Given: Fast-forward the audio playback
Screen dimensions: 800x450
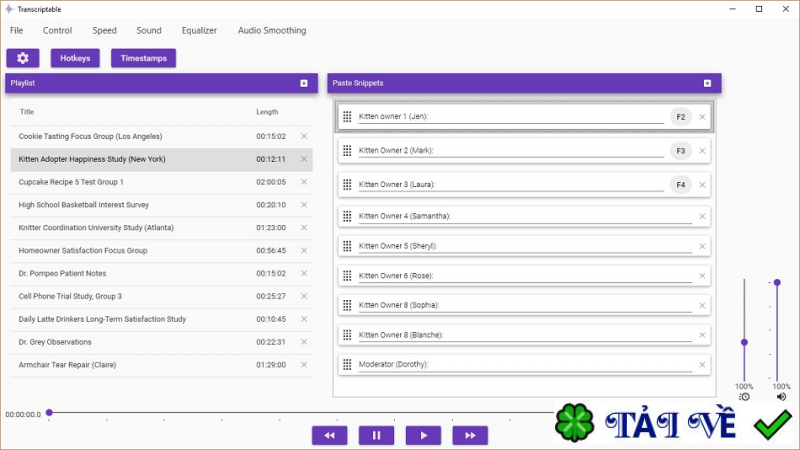Looking at the screenshot, I should click(470, 435).
